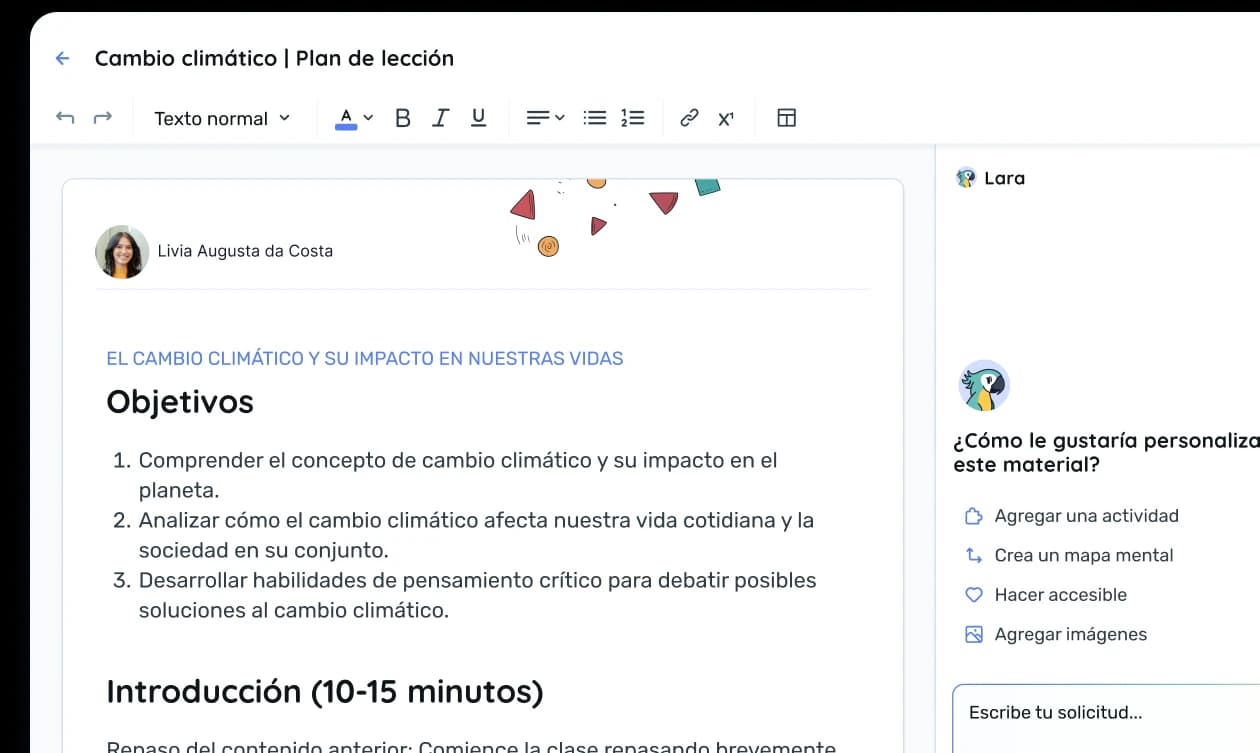Screen dimensions: 1260x753
Task: Click the puzzle piece activity icon
Action: (x=973, y=516)
